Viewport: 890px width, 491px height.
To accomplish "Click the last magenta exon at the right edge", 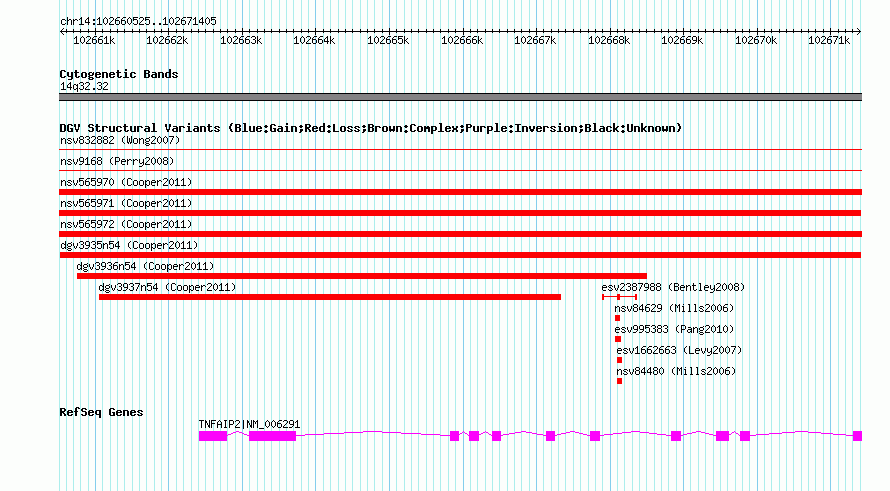I will pos(858,436).
